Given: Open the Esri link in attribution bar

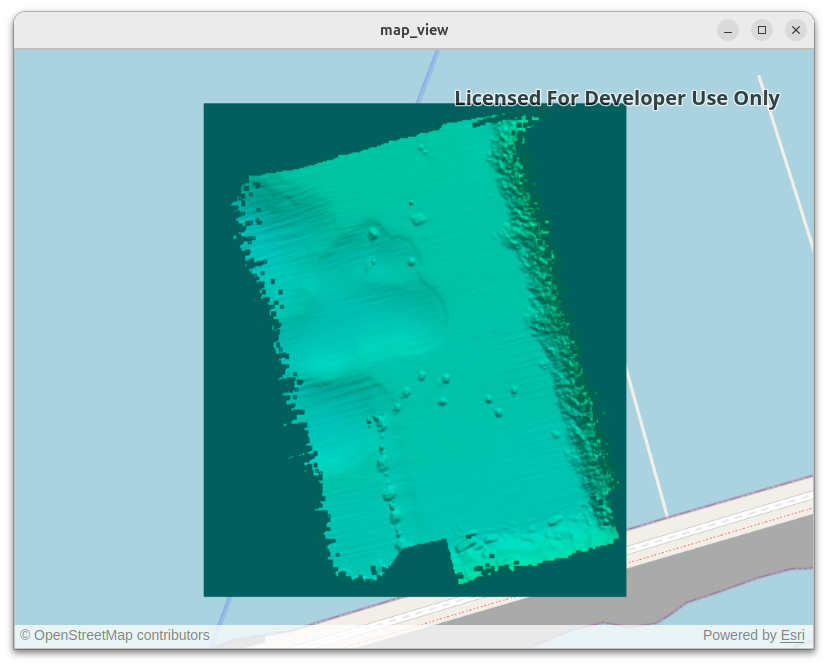Looking at the screenshot, I should pos(791,635).
